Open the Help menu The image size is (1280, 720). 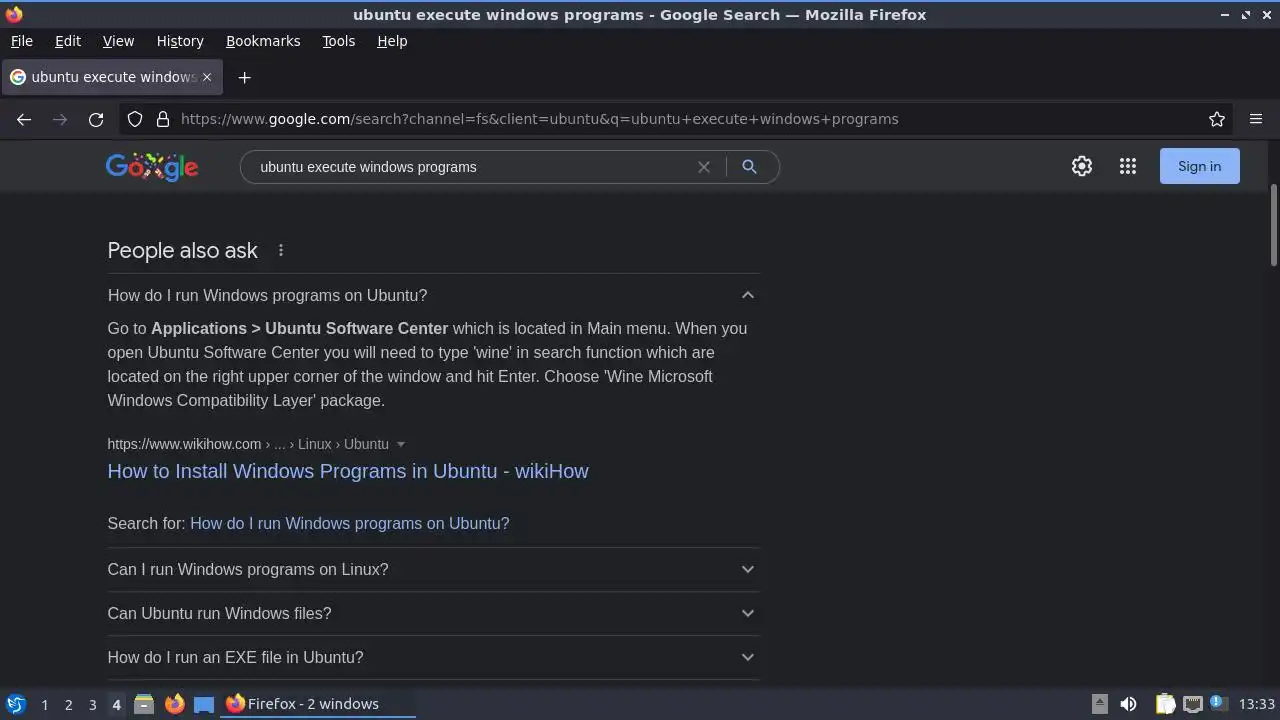392,41
